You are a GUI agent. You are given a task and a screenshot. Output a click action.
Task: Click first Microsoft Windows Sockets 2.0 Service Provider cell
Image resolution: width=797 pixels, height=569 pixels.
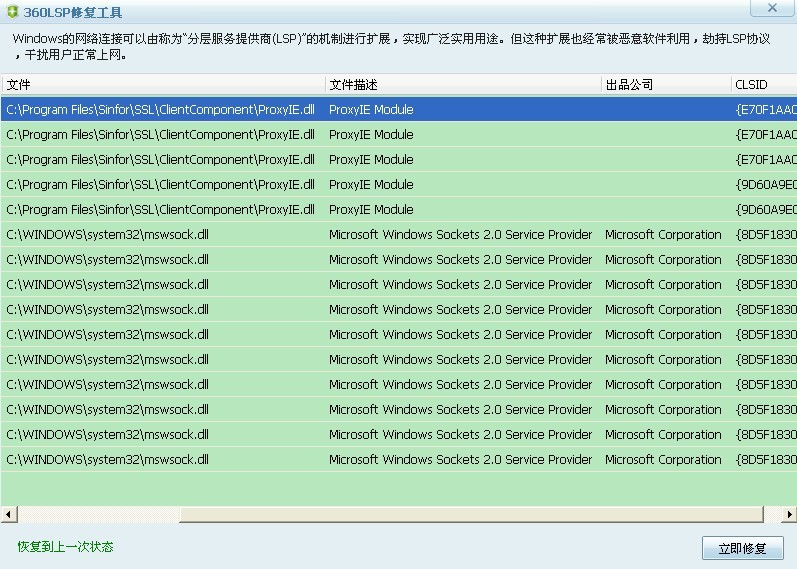(461, 234)
